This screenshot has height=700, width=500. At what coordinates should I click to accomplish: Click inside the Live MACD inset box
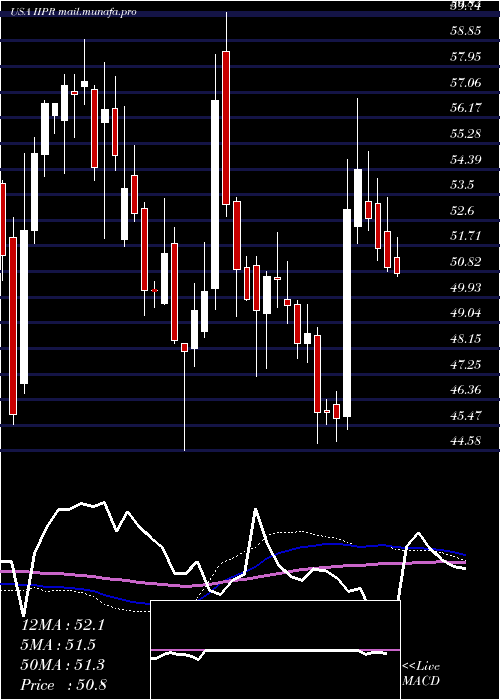point(275,650)
